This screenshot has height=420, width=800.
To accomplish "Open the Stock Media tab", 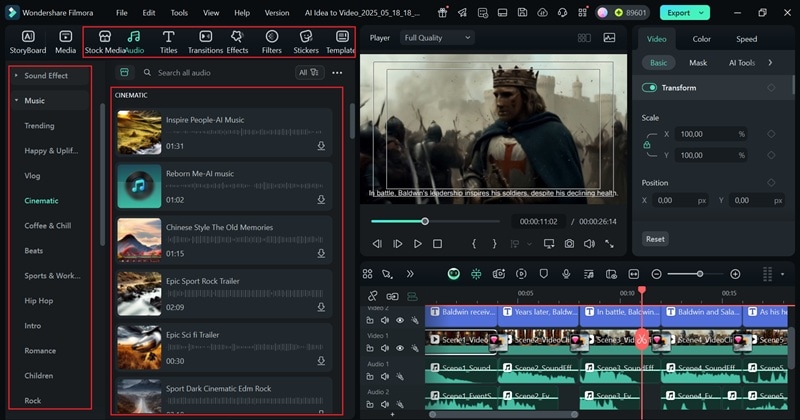I will point(105,42).
